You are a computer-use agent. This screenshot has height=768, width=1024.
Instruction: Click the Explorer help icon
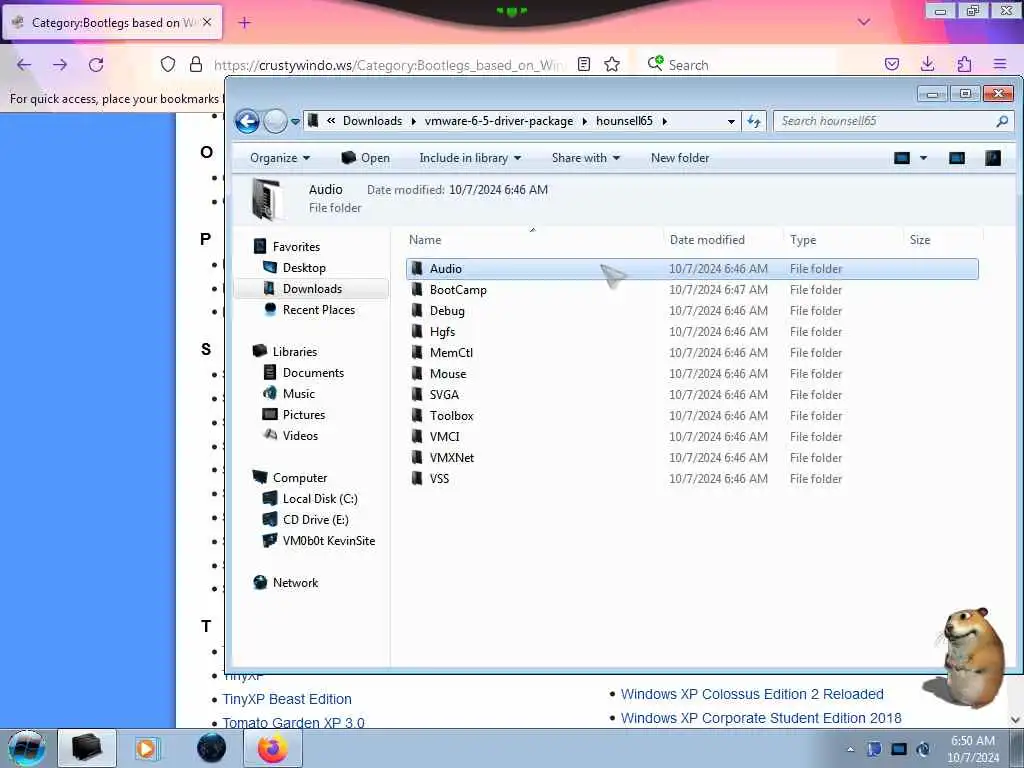(x=993, y=158)
